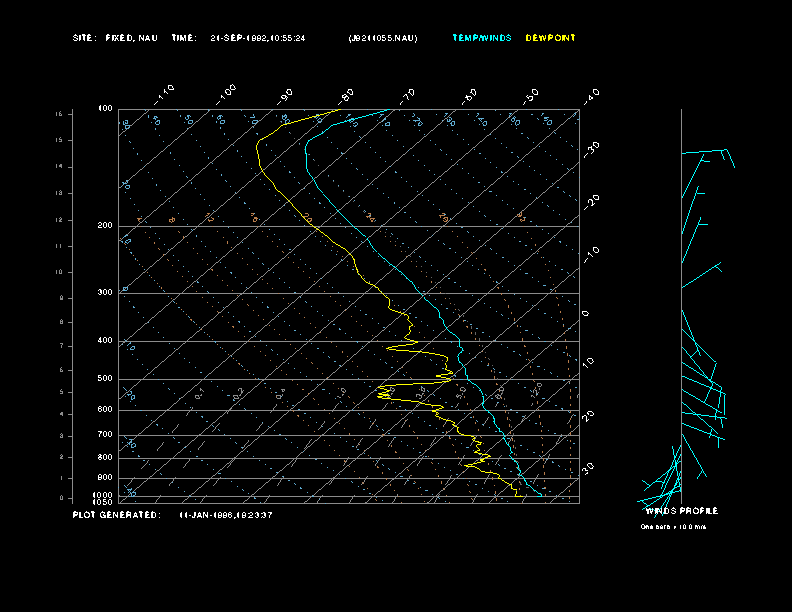Screen dimensions: 792x612
Task: Click the 'SITE:' header label
Action: click(84, 38)
